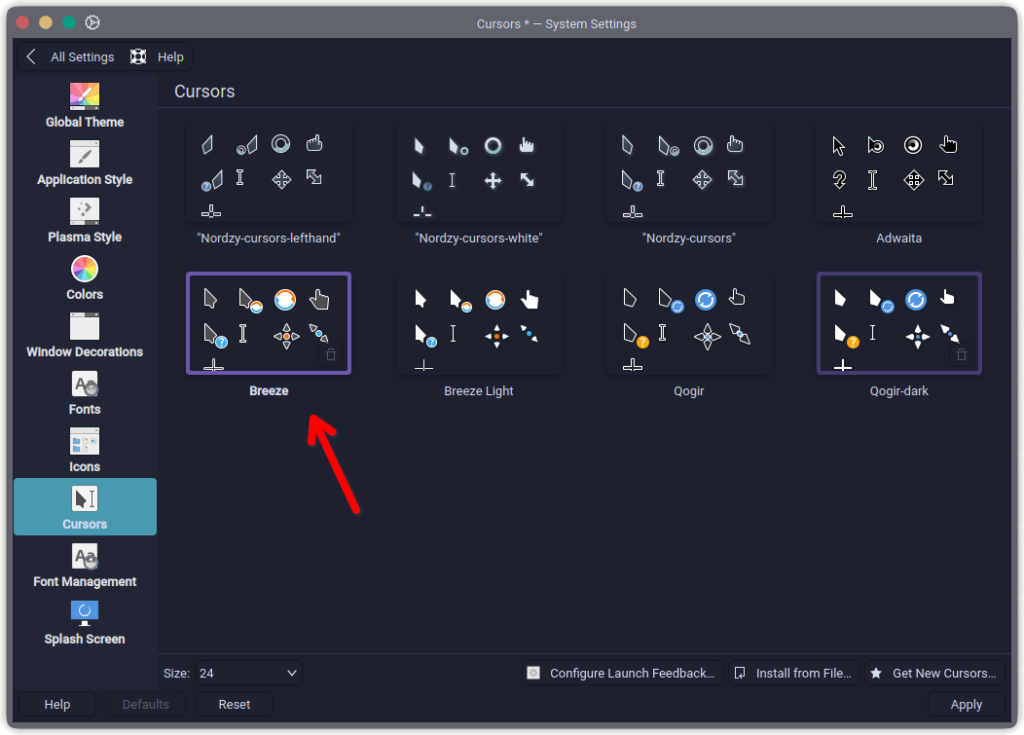Select the Nordzy-cursors theme thumbnail
1024x735 pixels.
pos(689,171)
